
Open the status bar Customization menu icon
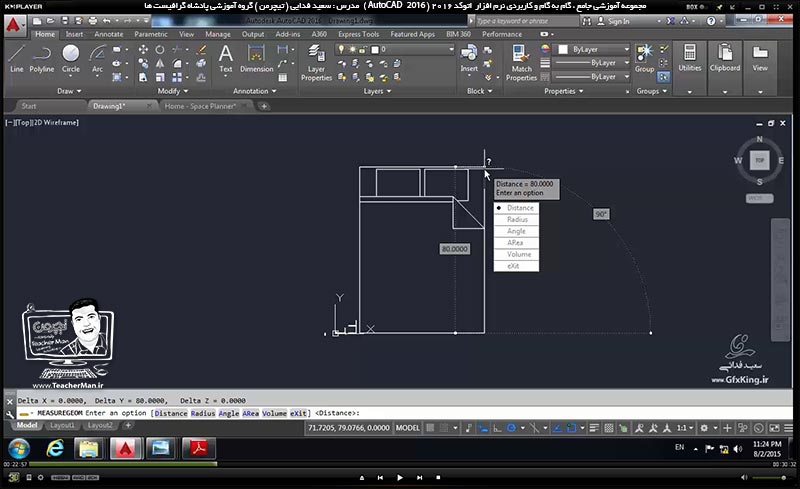tap(788, 428)
